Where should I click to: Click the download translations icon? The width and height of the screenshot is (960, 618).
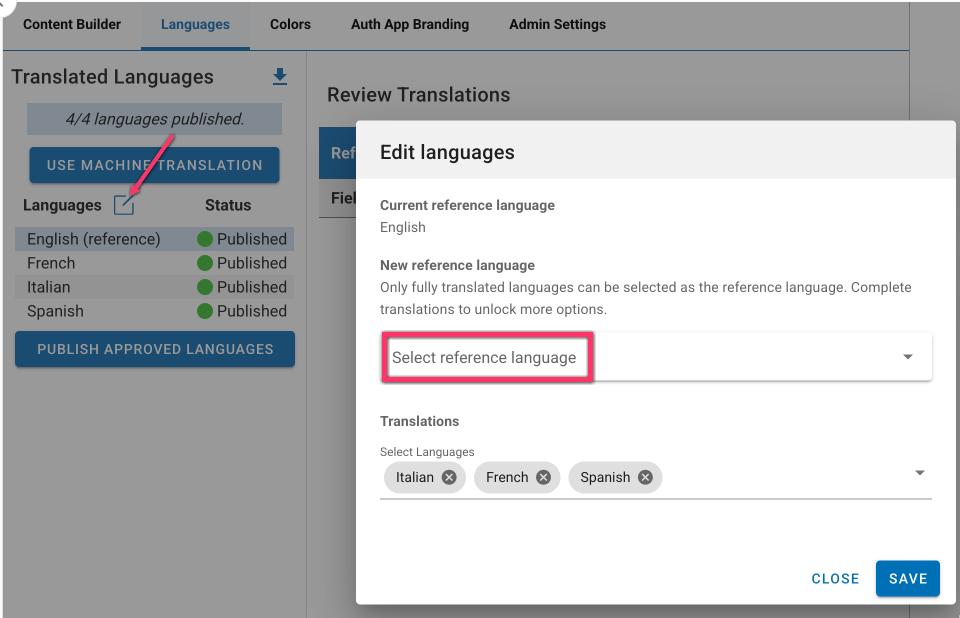click(x=279, y=77)
